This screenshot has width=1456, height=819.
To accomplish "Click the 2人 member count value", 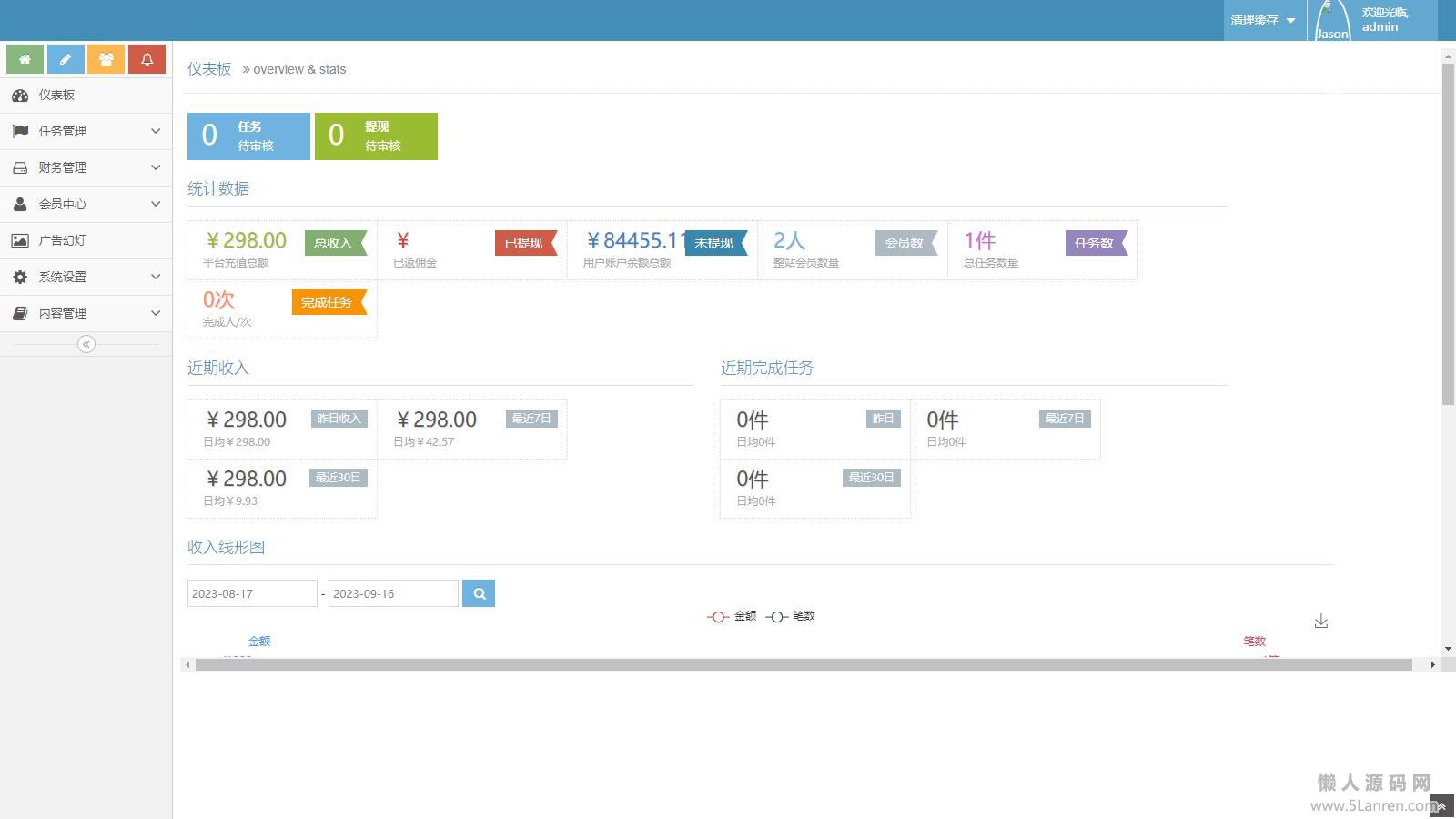I will (x=789, y=240).
